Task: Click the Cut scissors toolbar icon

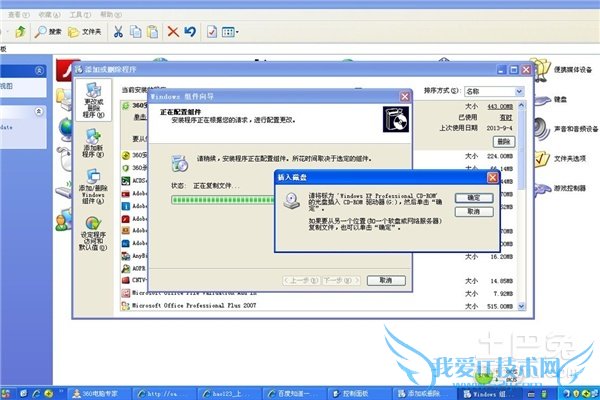Action: (118, 32)
